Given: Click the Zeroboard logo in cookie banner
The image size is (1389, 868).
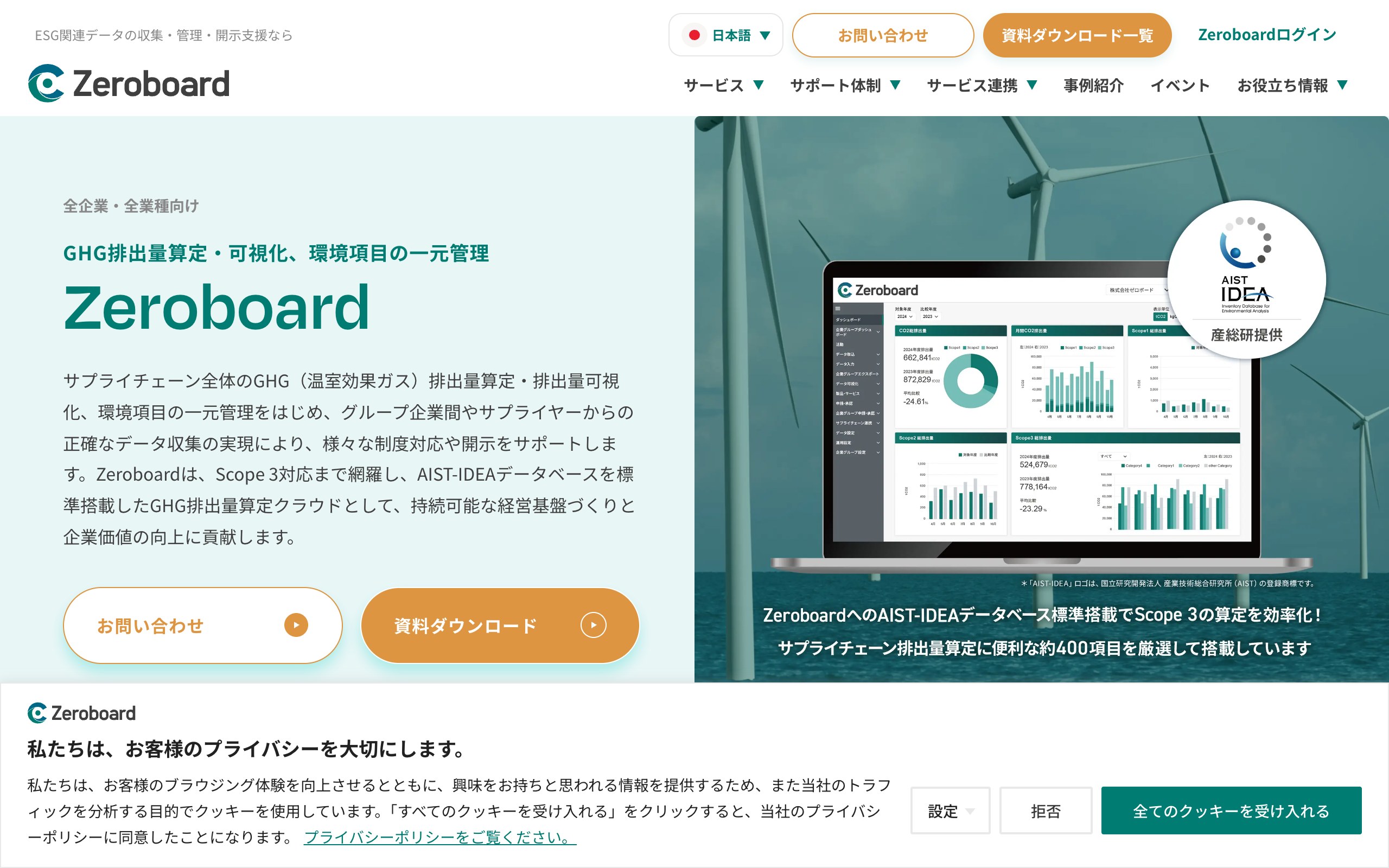Looking at the screenshot, I should click(x=81, y=713).
